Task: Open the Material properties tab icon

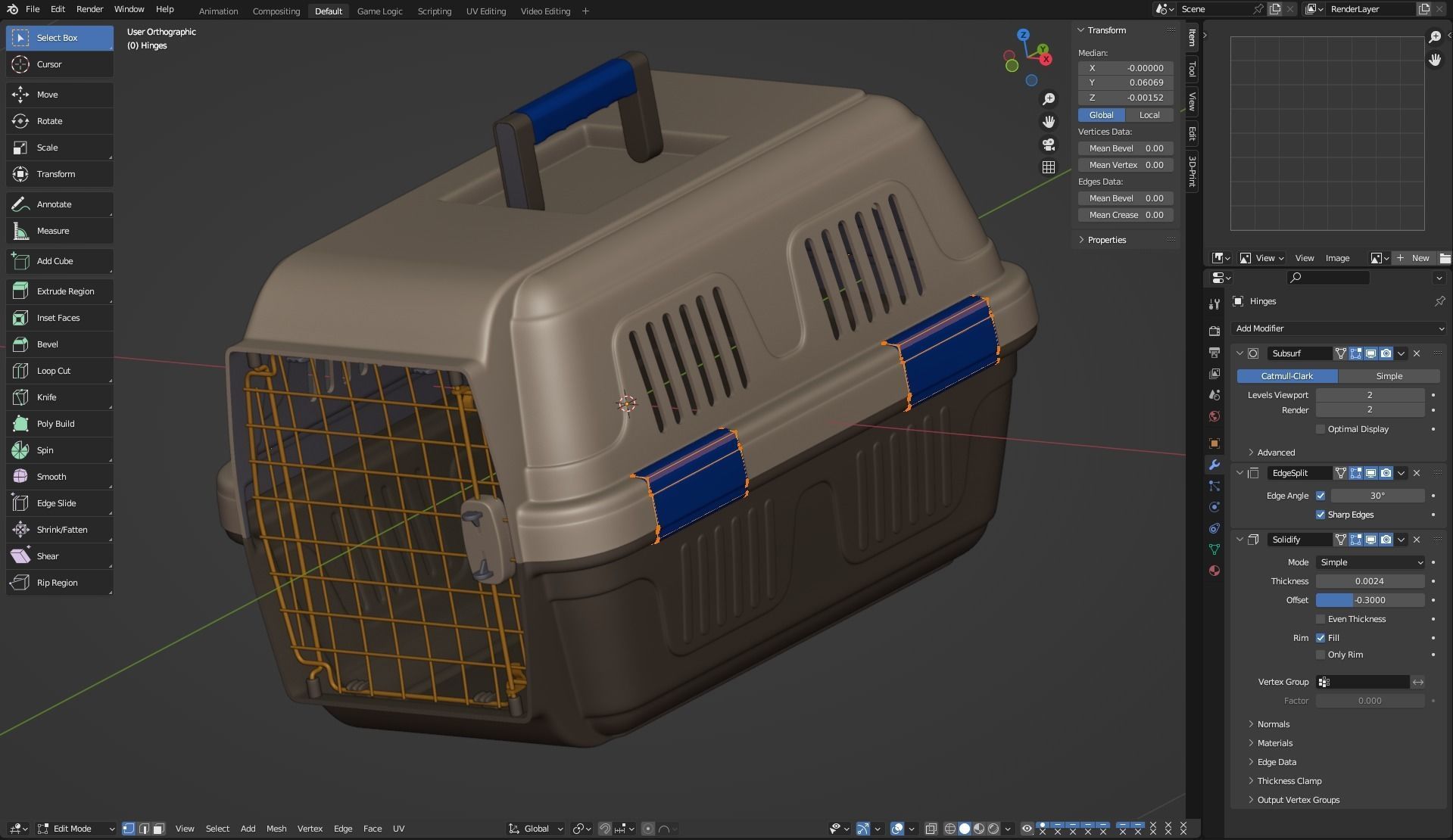Action: click(1214, 571)
